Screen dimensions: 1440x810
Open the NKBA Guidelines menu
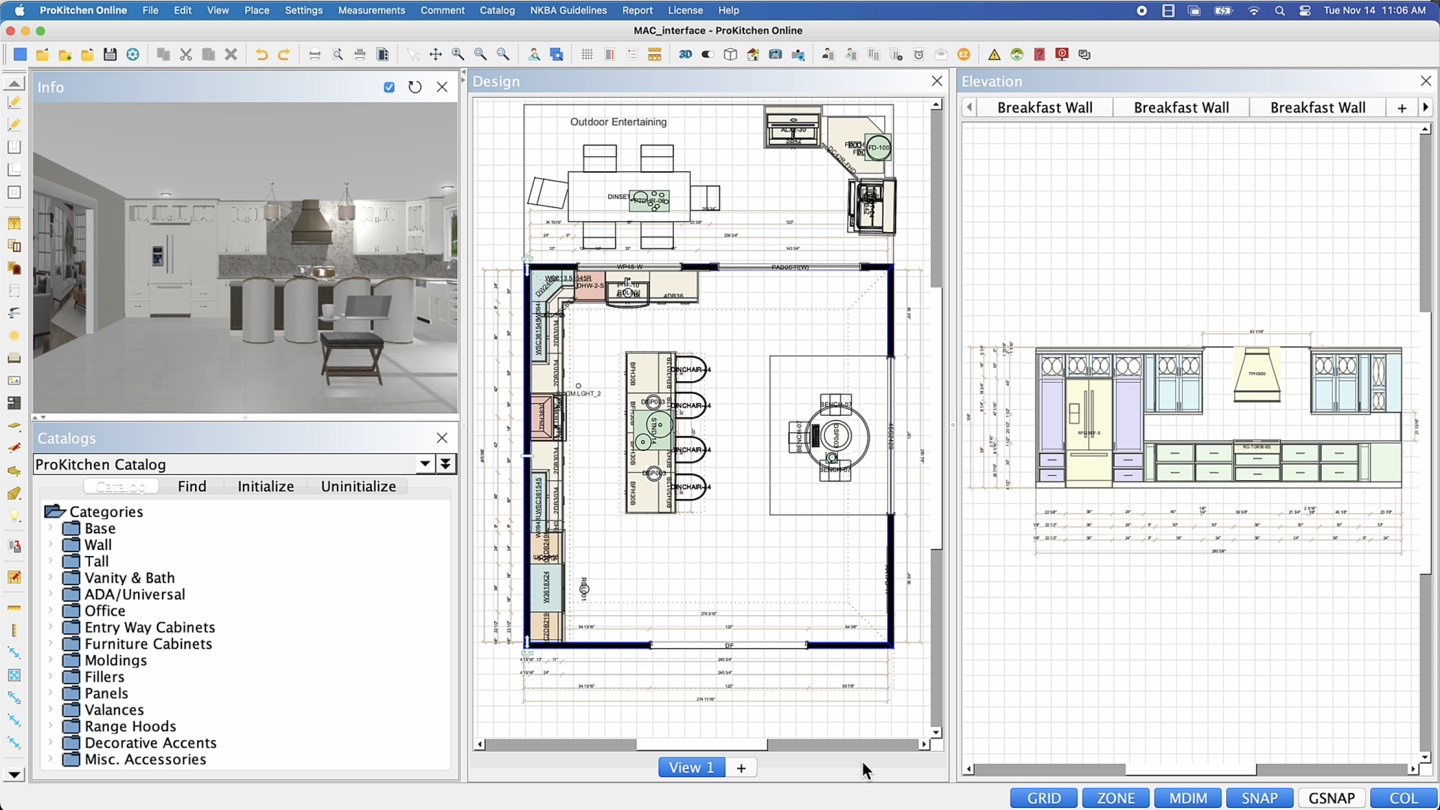click(x=568, y=10)
